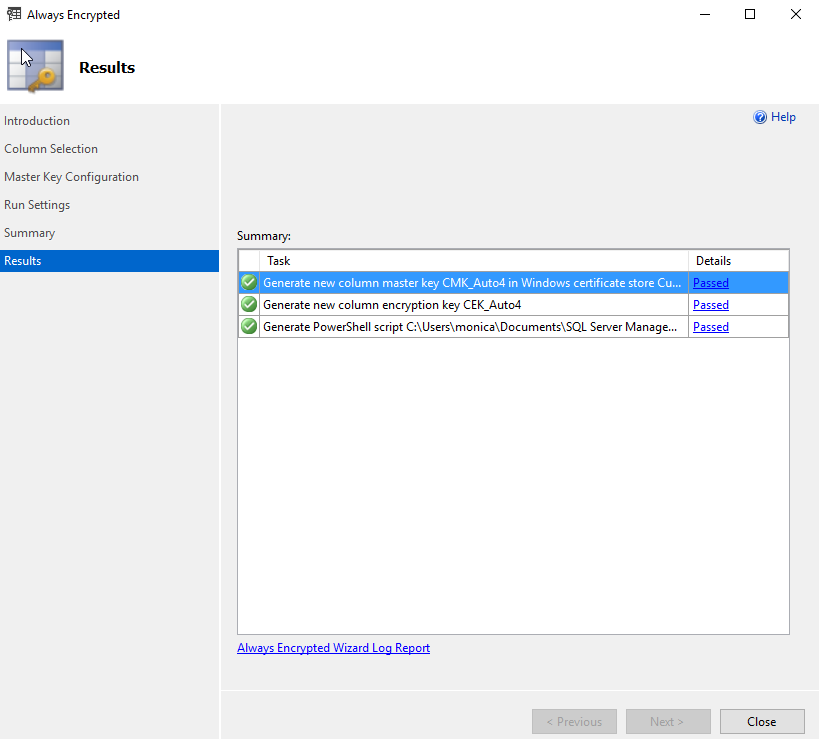Go to the Column Selection step
Image resolution: width=819 pixels, height=739 pixels.
click(51, 149)
